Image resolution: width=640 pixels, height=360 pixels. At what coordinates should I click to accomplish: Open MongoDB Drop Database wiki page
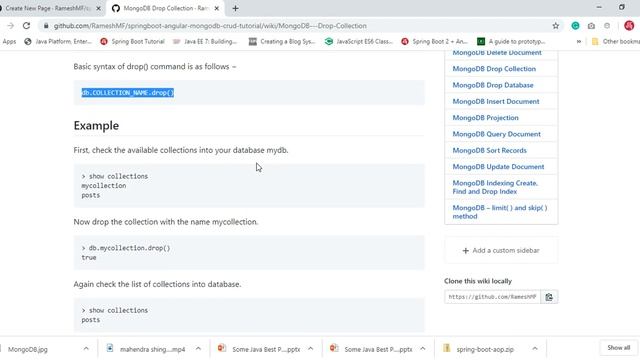[x=493, y=85]
